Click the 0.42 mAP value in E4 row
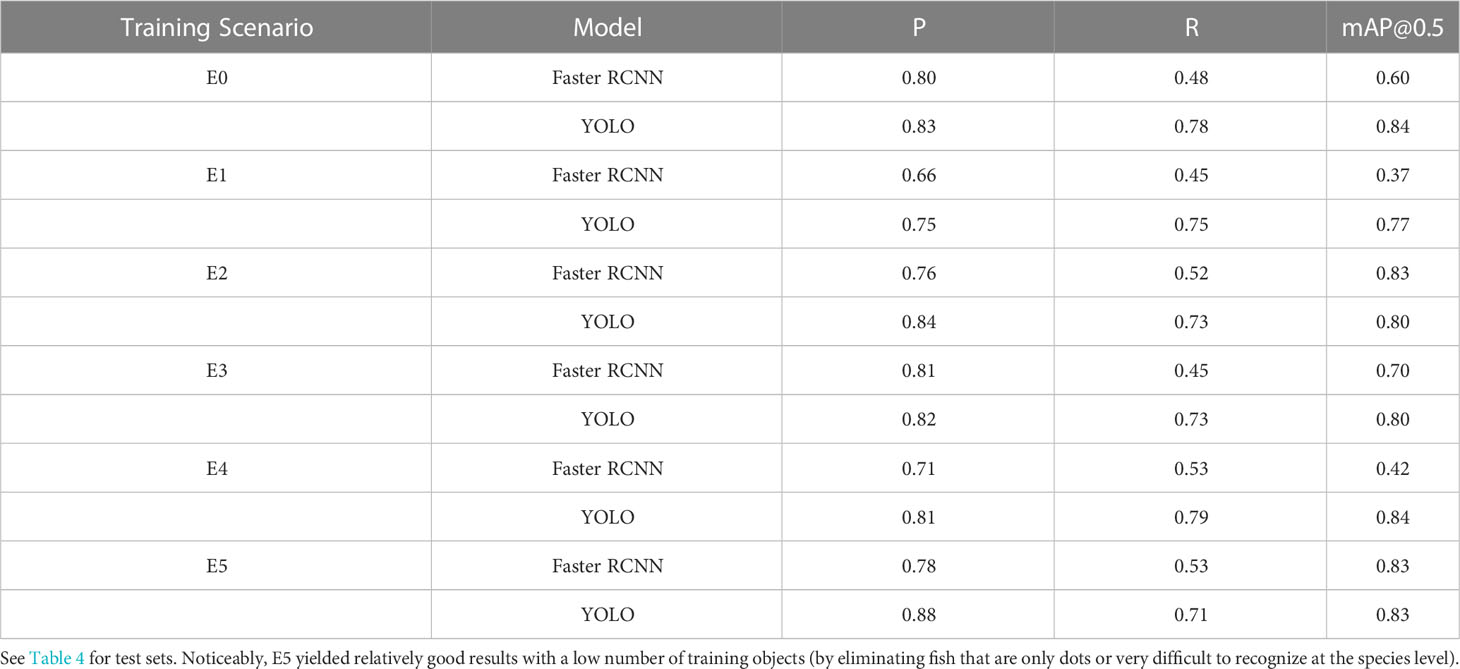 pos(1393,469)
